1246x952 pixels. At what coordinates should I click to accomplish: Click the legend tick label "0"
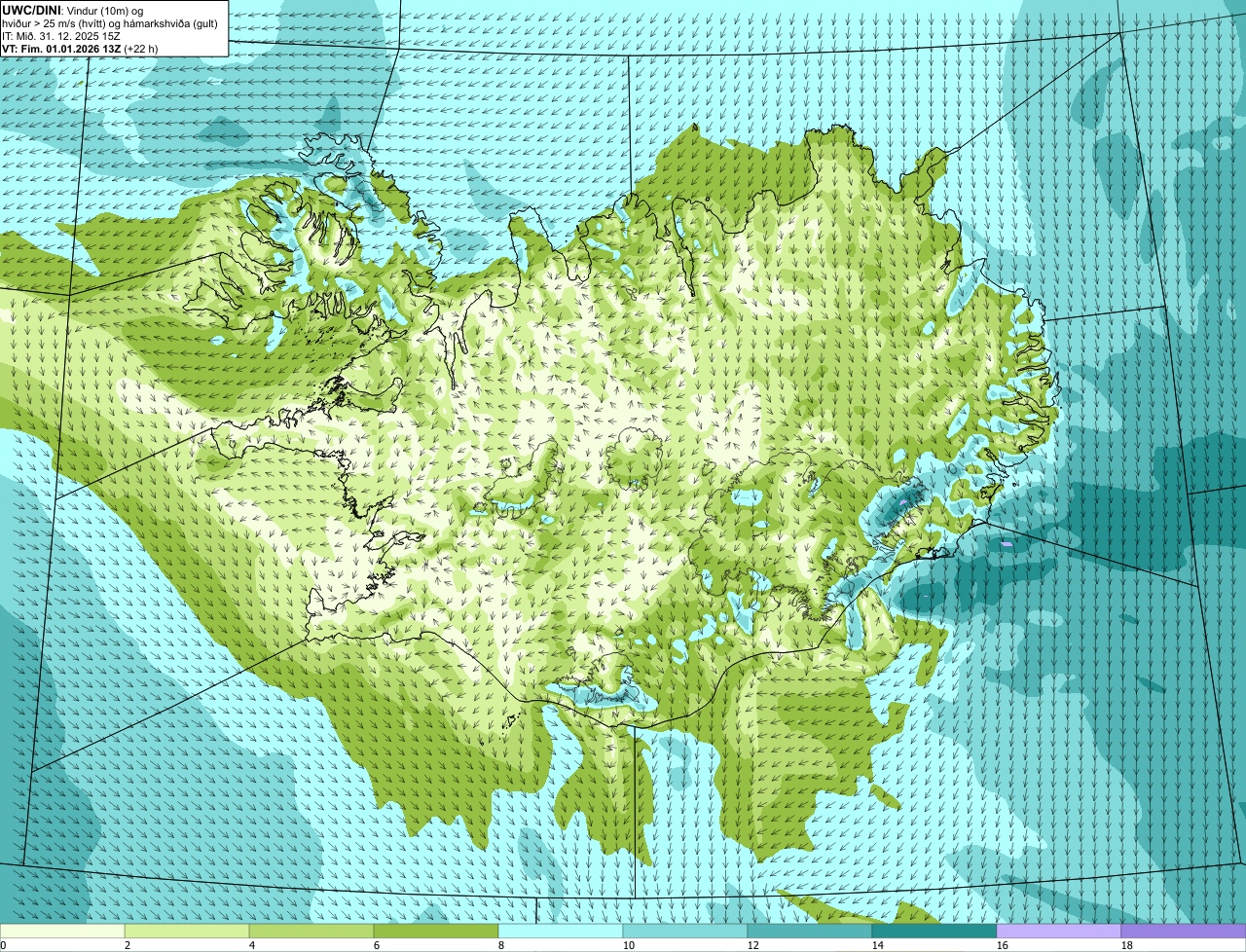[3, 945]
